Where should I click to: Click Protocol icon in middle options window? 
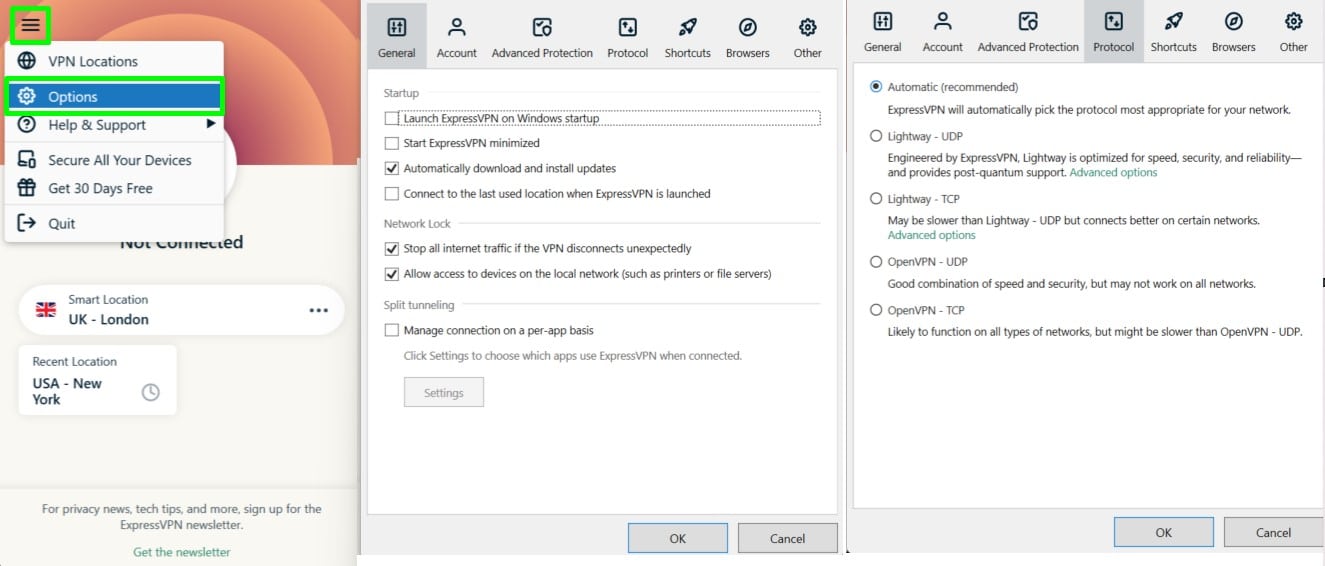(627, 27)
